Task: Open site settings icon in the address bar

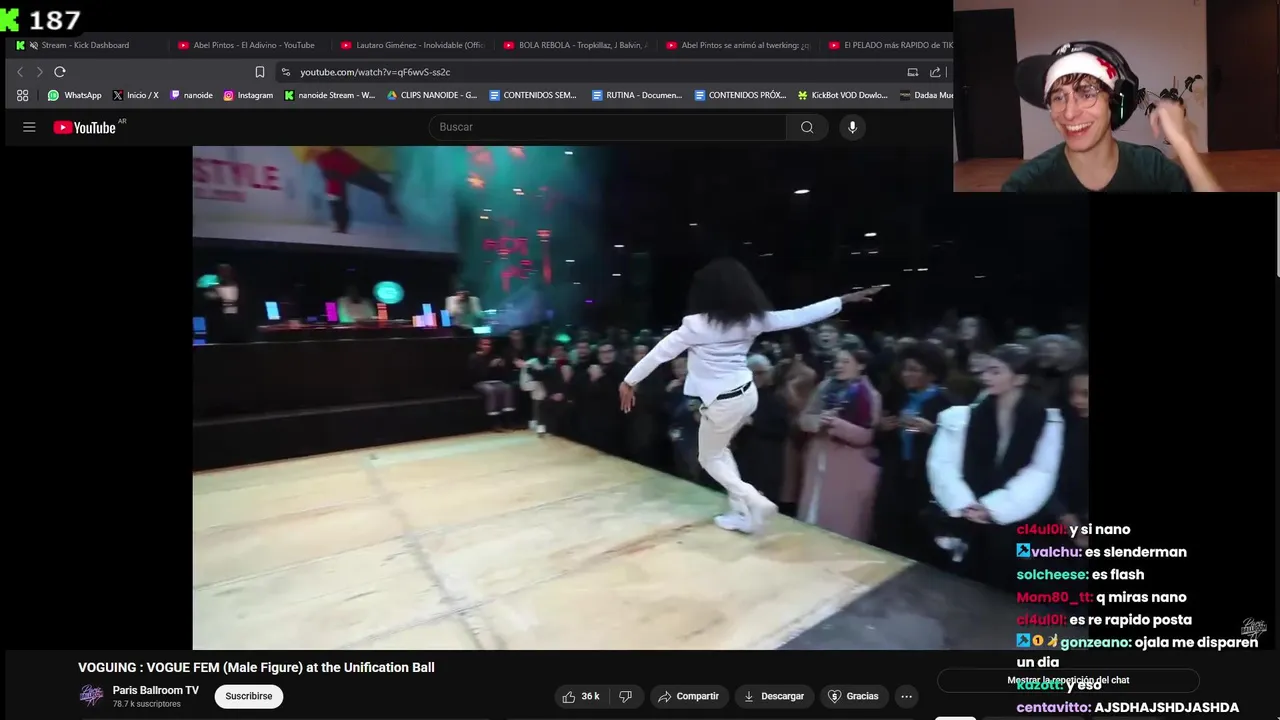Action: click(286, 72)
